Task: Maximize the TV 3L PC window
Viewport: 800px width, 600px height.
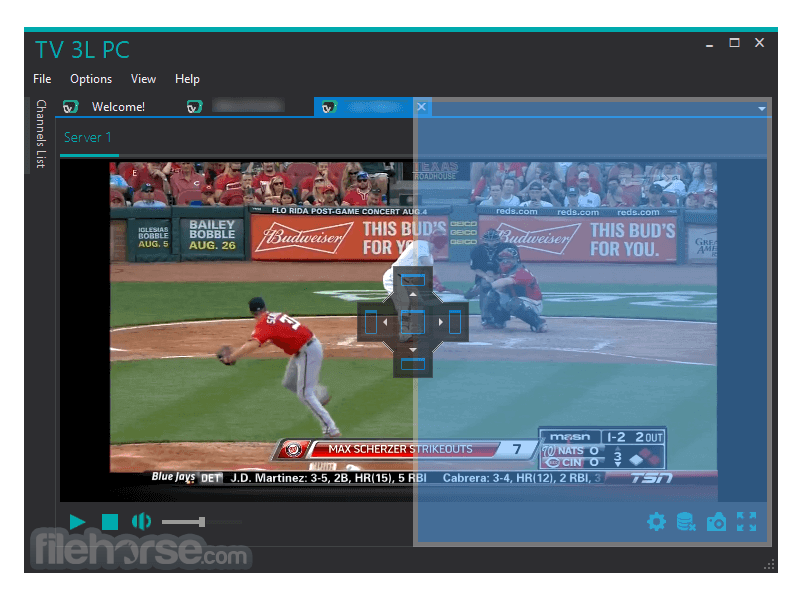Action: [x=734, y=43]
